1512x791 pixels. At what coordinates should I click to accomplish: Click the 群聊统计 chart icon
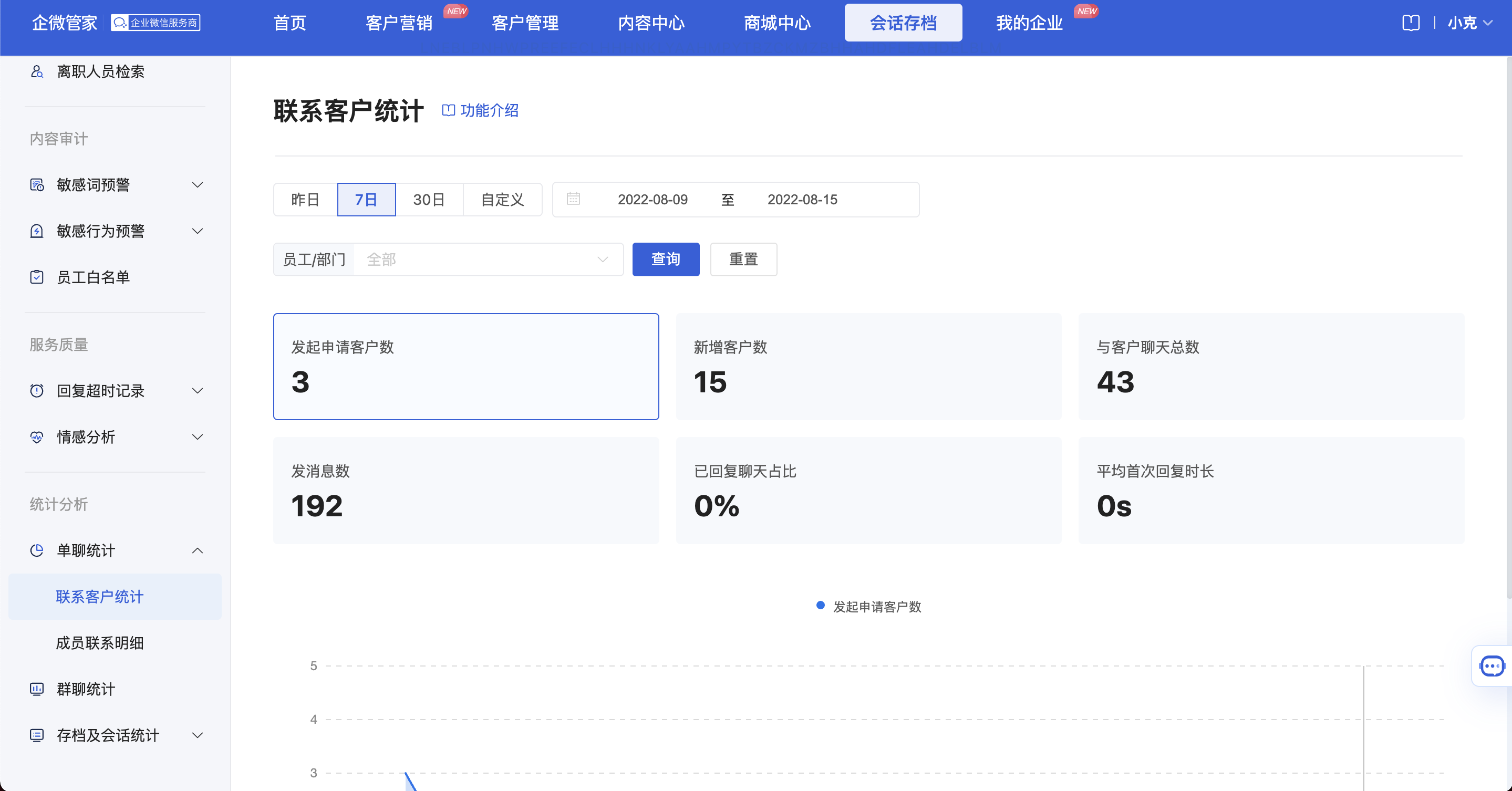(x=37, y=689)
